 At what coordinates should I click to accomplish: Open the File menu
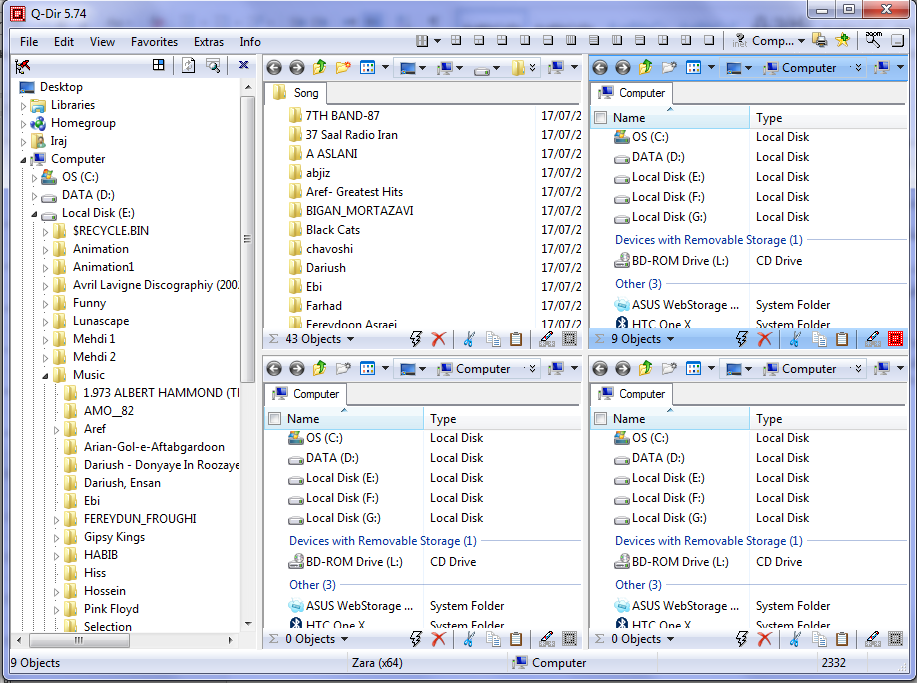[29, 42]
